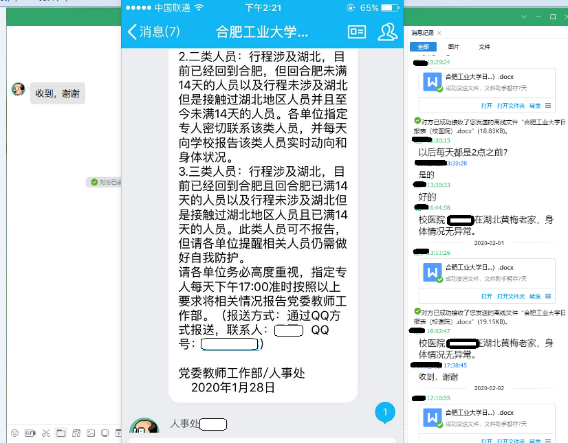Click 打开文件夹 link on the first docx file
This screenshot has width=568, height=443.
point(511,106)
